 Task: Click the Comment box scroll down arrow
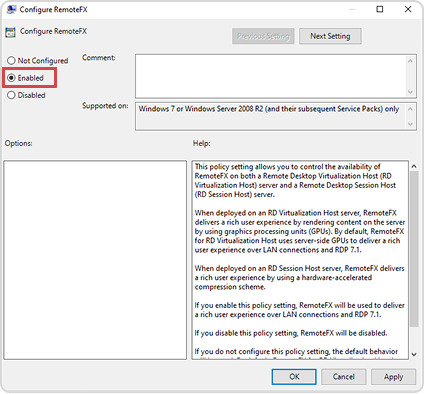410,92
